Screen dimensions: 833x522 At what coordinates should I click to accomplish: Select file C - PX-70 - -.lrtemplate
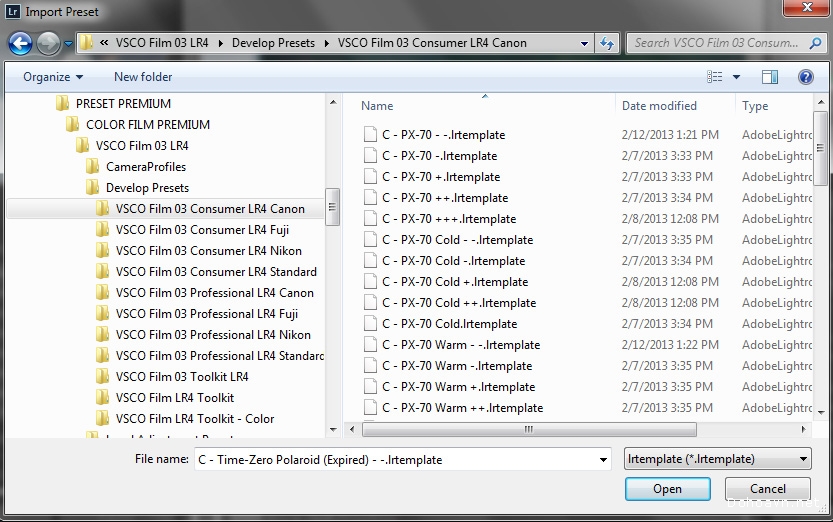pyautogui.click(x=443, y=135)
